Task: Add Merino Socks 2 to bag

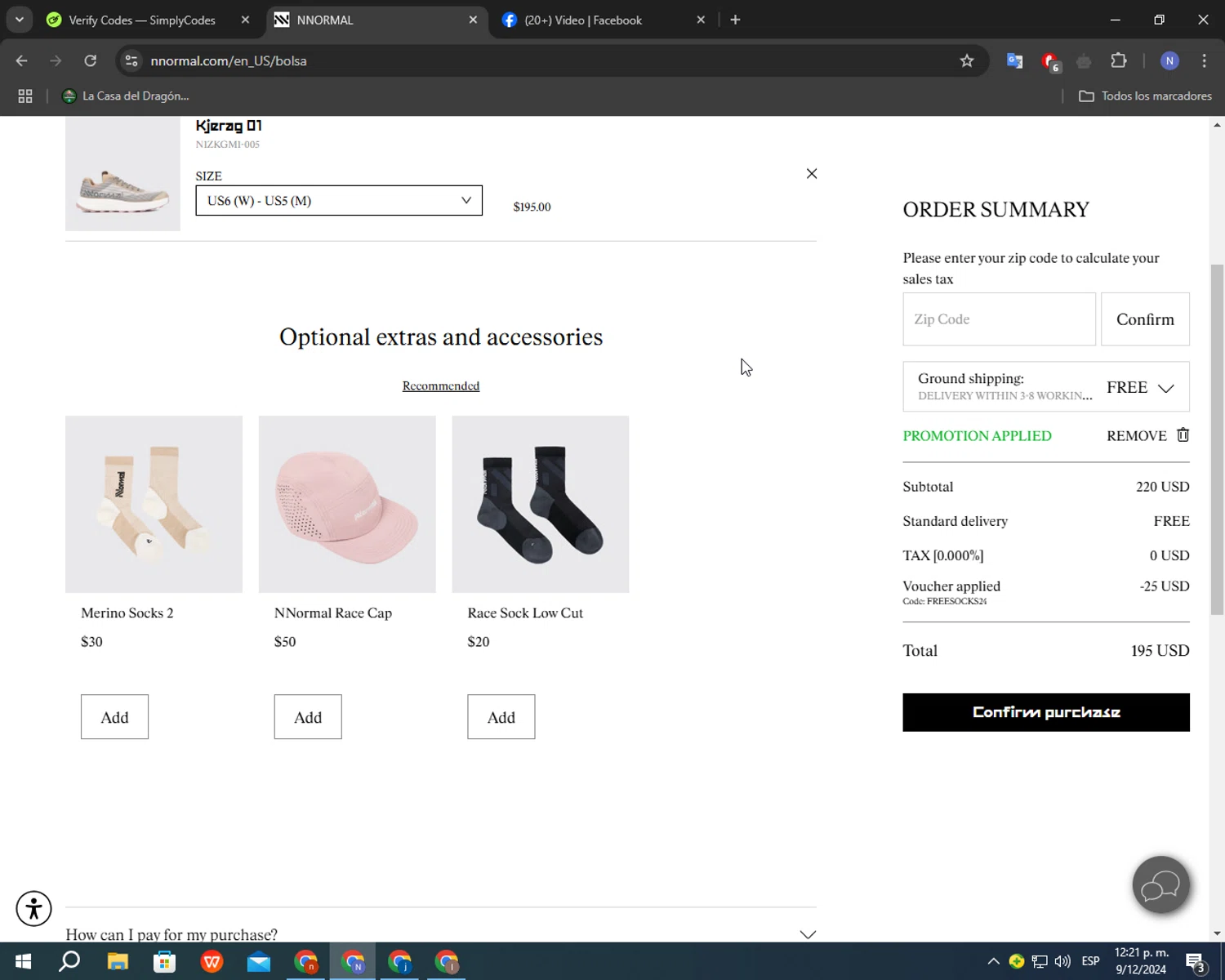Action: coord(114,717)
